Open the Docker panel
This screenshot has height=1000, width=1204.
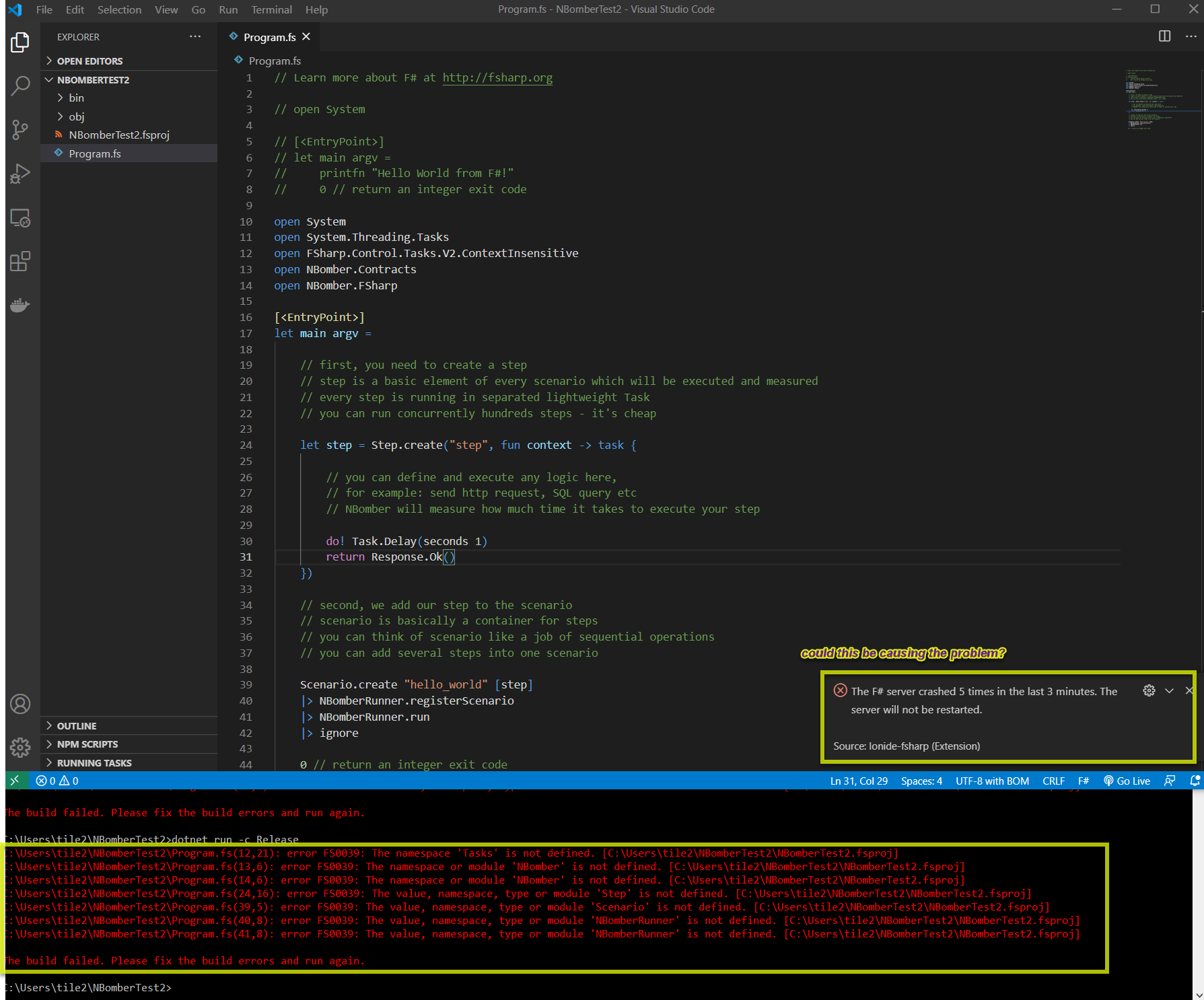pyautogui.click(x=20, y=304)
